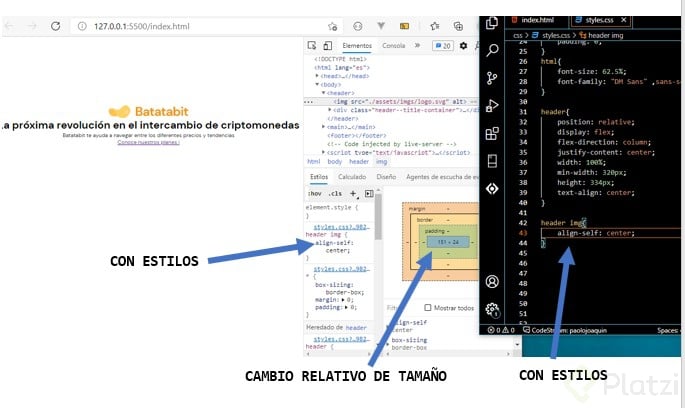Toggle the .cls class editor button

[x=335, y=194]
